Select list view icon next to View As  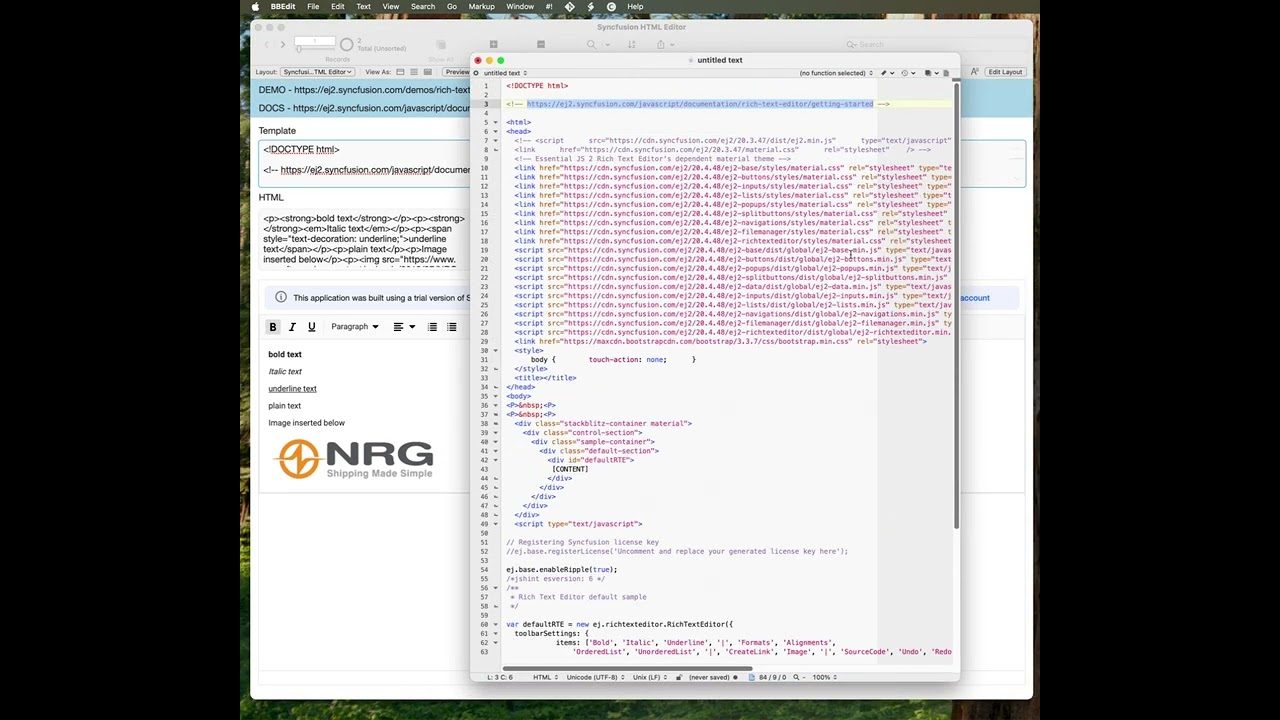pyautogui.click(x=414, y=72)
